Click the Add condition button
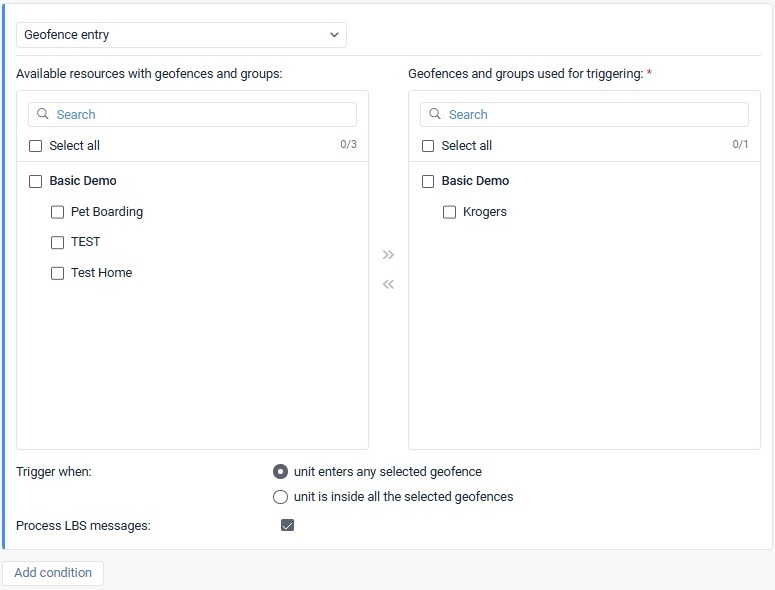 click(x=53, y=573)
